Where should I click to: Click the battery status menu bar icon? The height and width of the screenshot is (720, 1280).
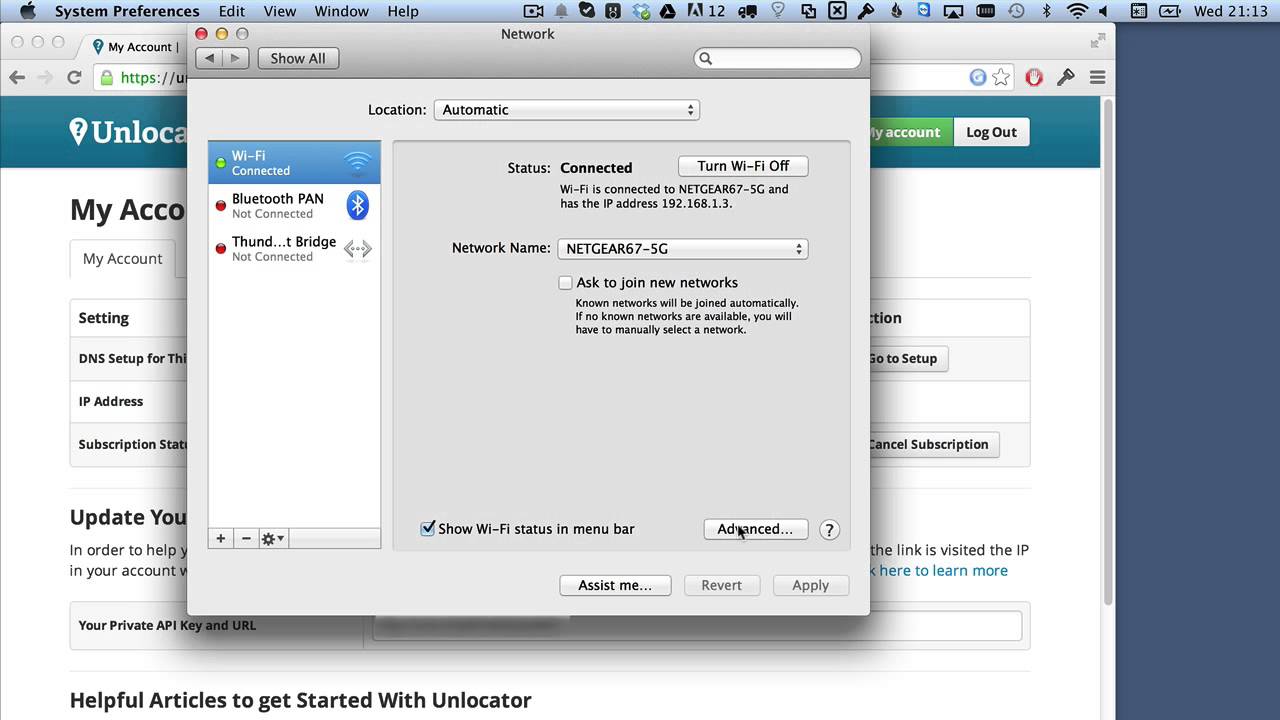[x=1170, y=11]
